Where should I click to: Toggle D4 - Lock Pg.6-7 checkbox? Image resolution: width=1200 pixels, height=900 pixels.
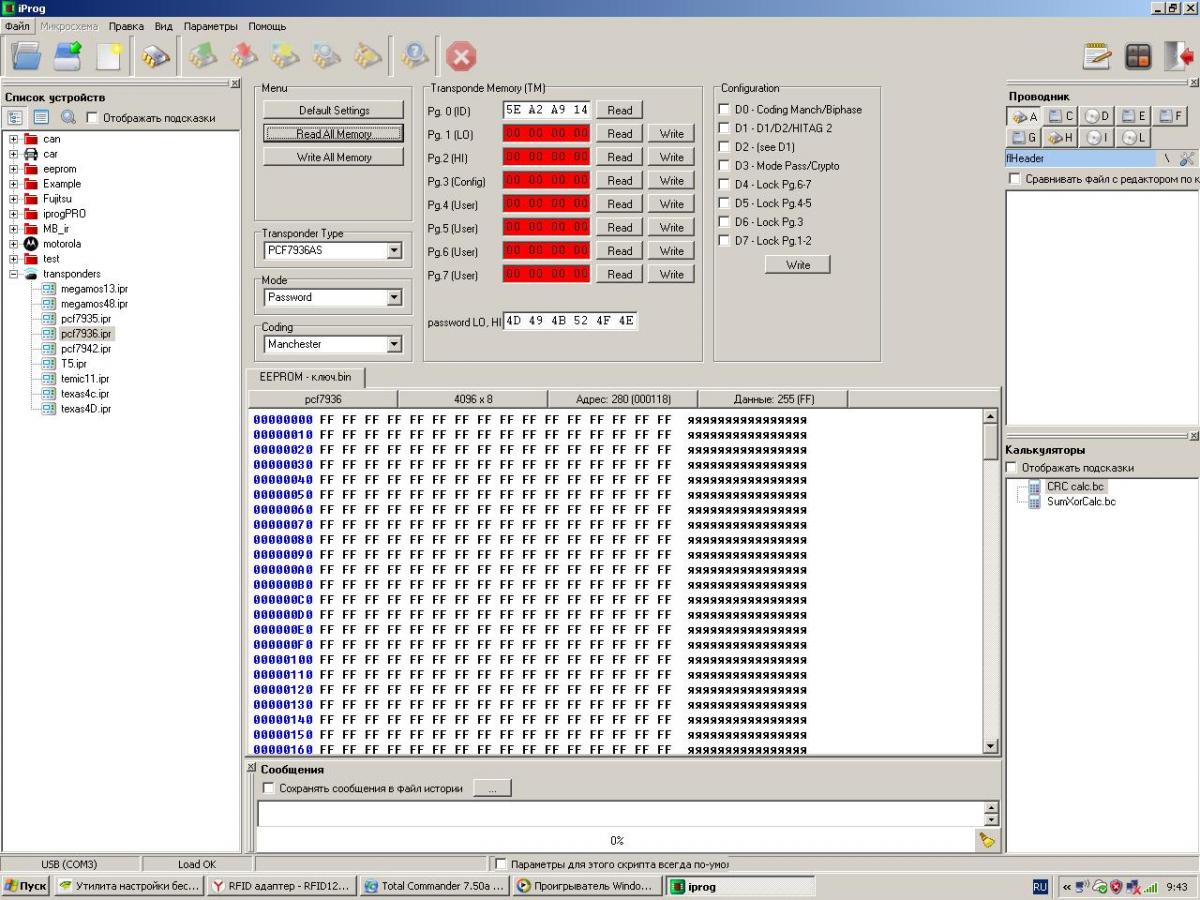pyautogui.click(x=725, y=185)
